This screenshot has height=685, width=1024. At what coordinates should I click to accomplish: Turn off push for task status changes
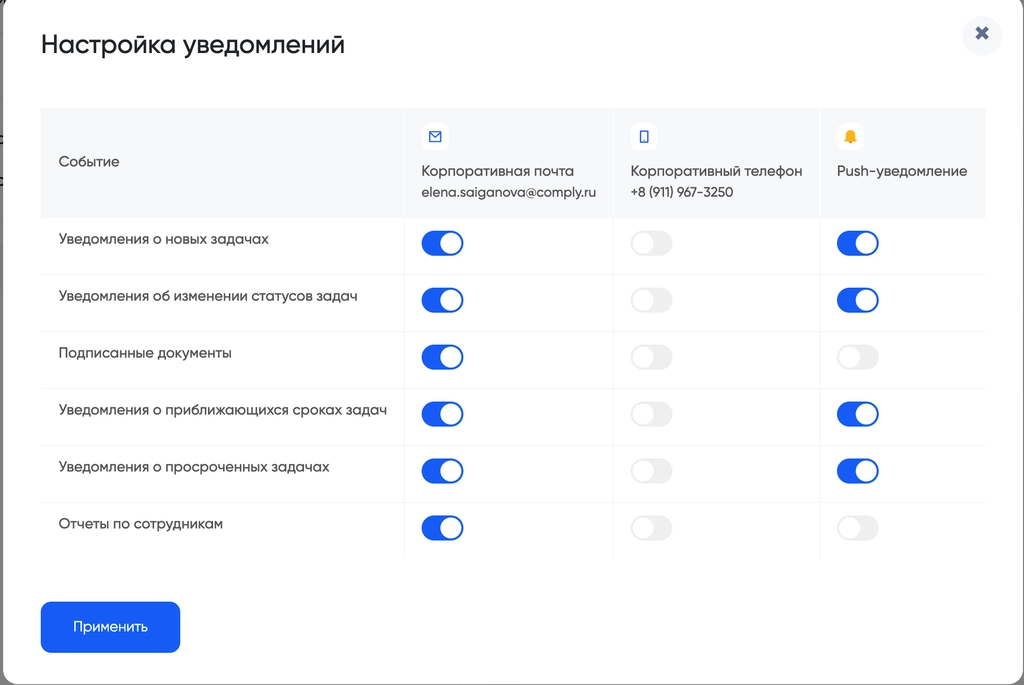(857, 300)
